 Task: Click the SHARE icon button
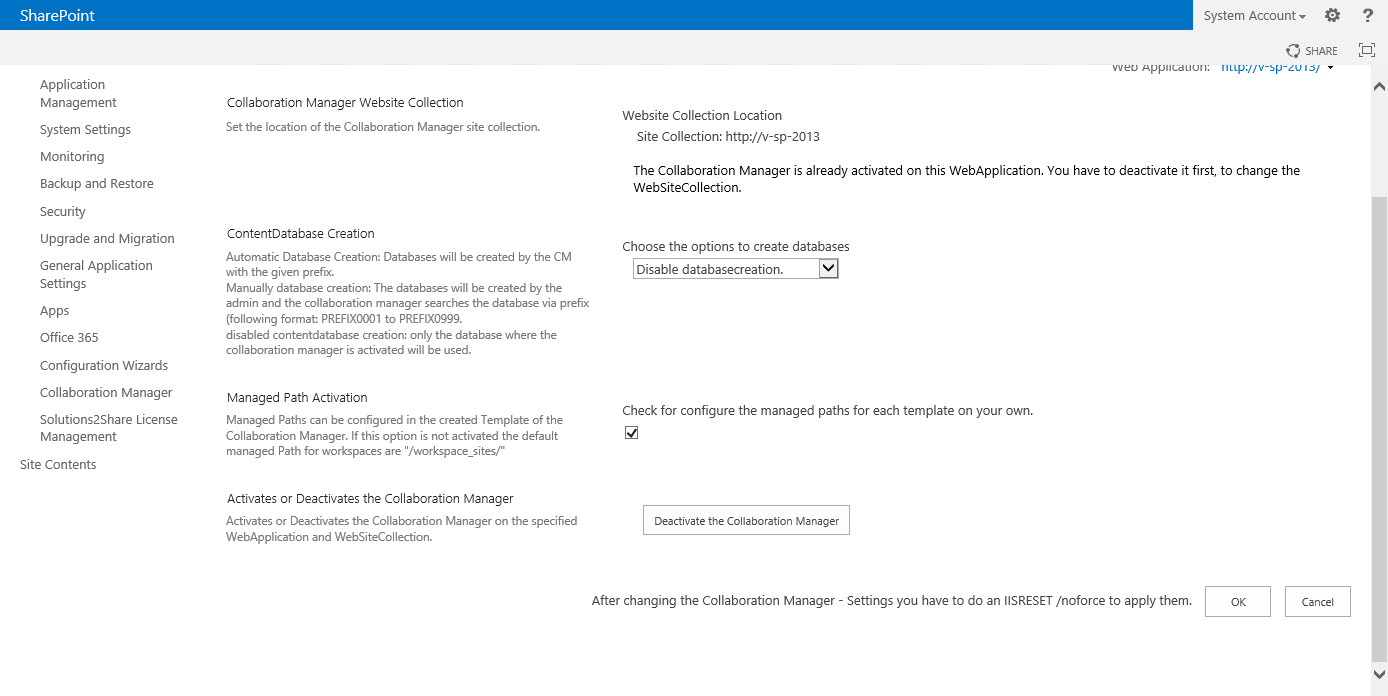(1312, 51)
